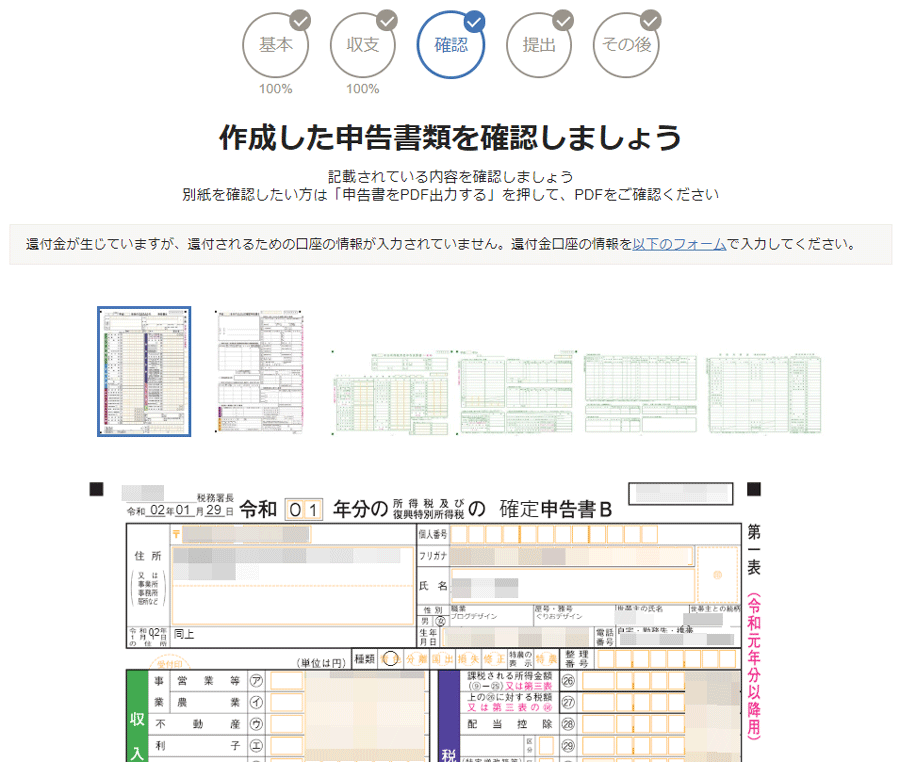Viewport: 900px width, 762px height.
Task: Select the highlighted first tax form thumbnail
Action: [x=144, y=370]
